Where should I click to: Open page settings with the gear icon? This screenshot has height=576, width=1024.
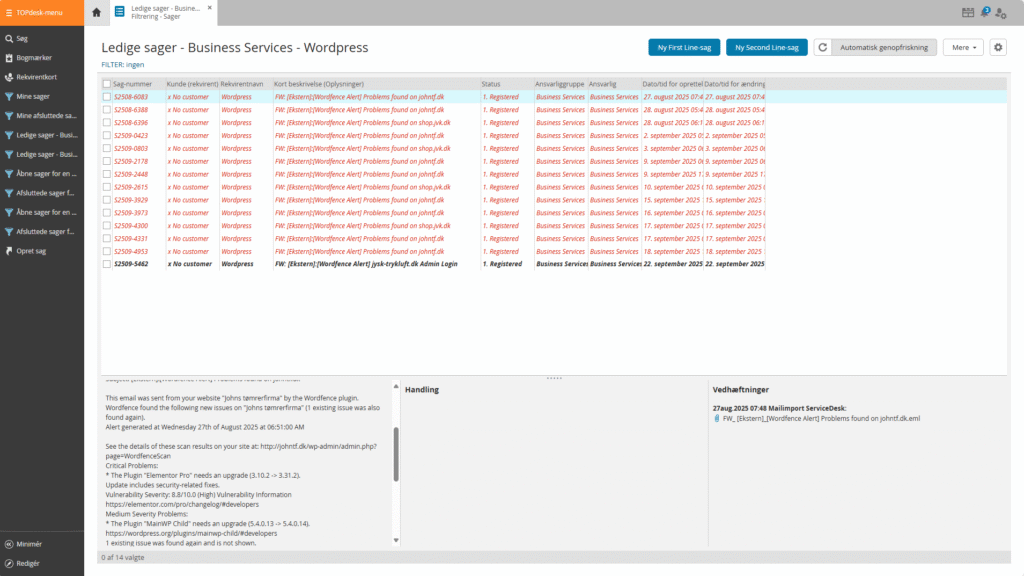(x=997, y=46)
